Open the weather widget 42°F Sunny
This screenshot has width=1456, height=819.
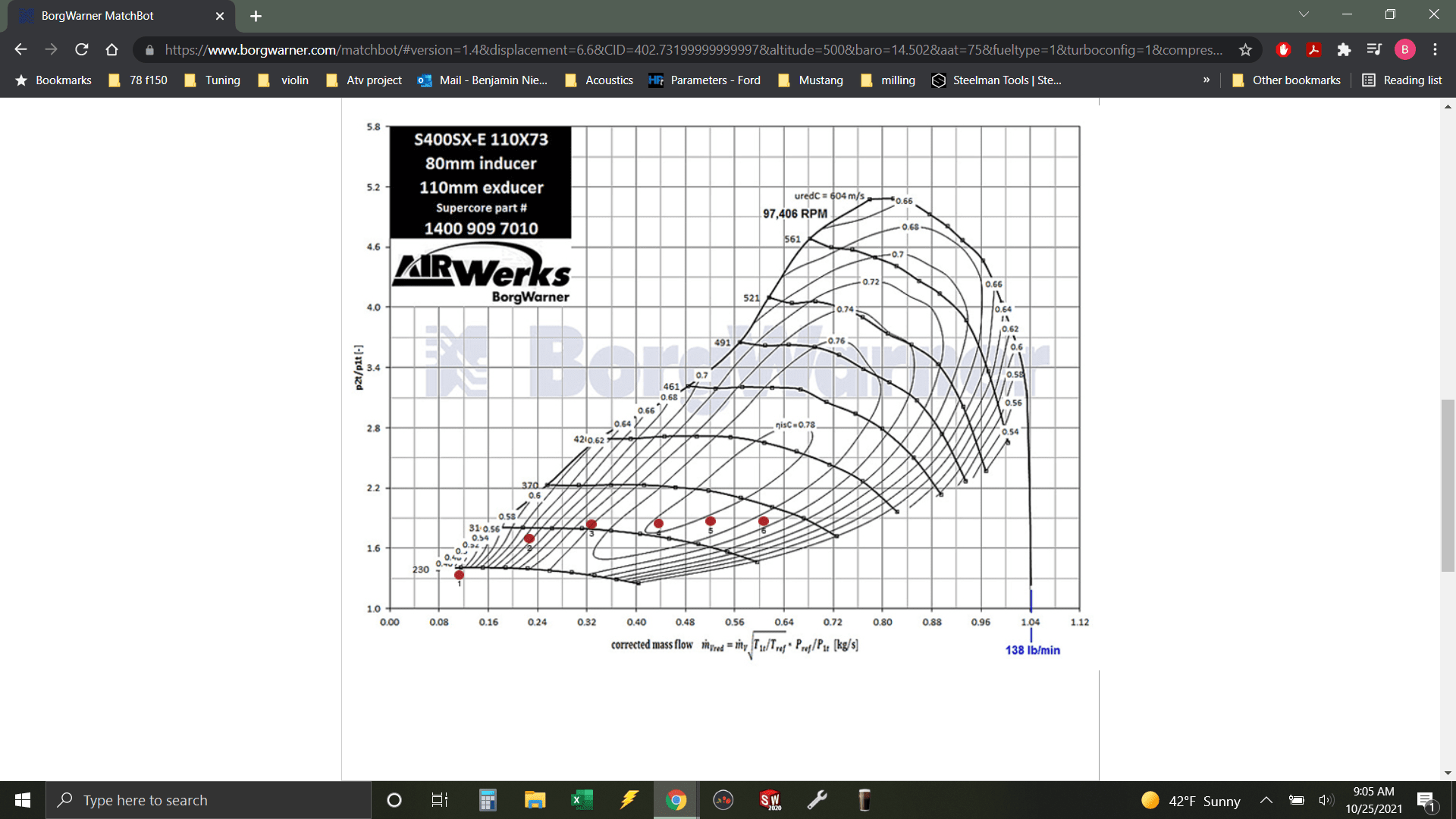click(1191, 801)
